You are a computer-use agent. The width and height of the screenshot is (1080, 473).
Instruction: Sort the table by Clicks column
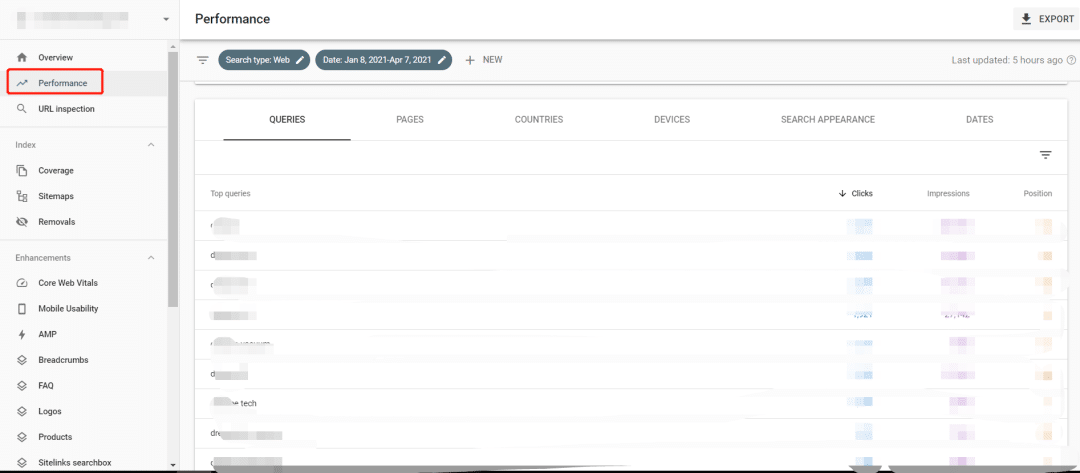click(x=856, y=193)
